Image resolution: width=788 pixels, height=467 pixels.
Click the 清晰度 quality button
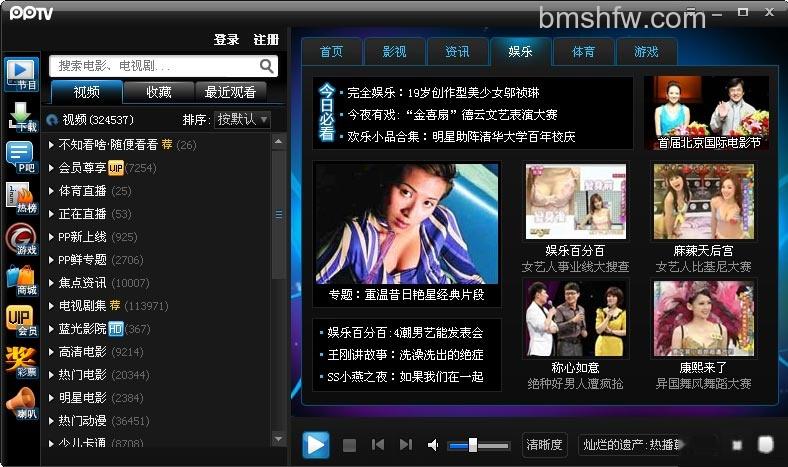click(545, 445)
